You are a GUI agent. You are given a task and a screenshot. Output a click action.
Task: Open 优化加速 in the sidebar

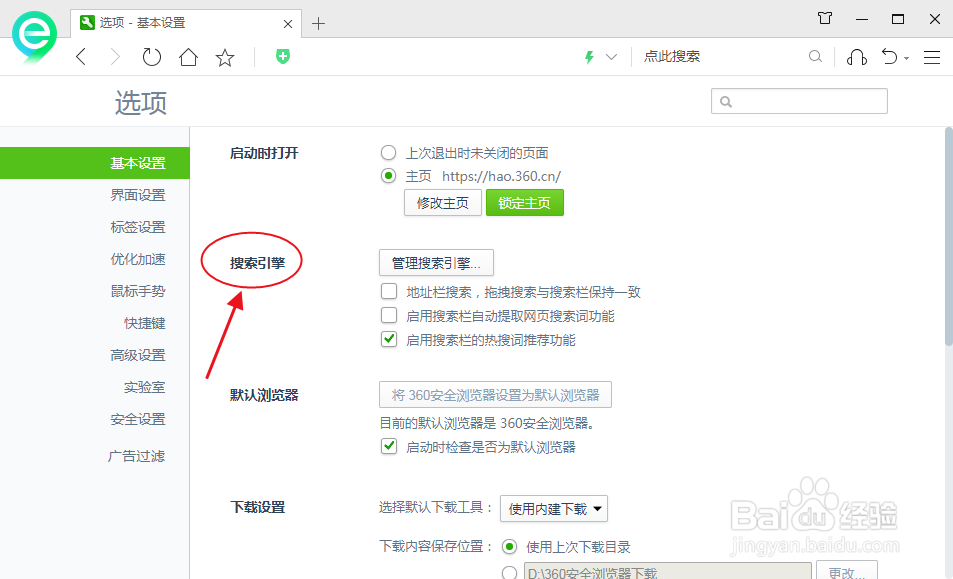pos(137,259)
